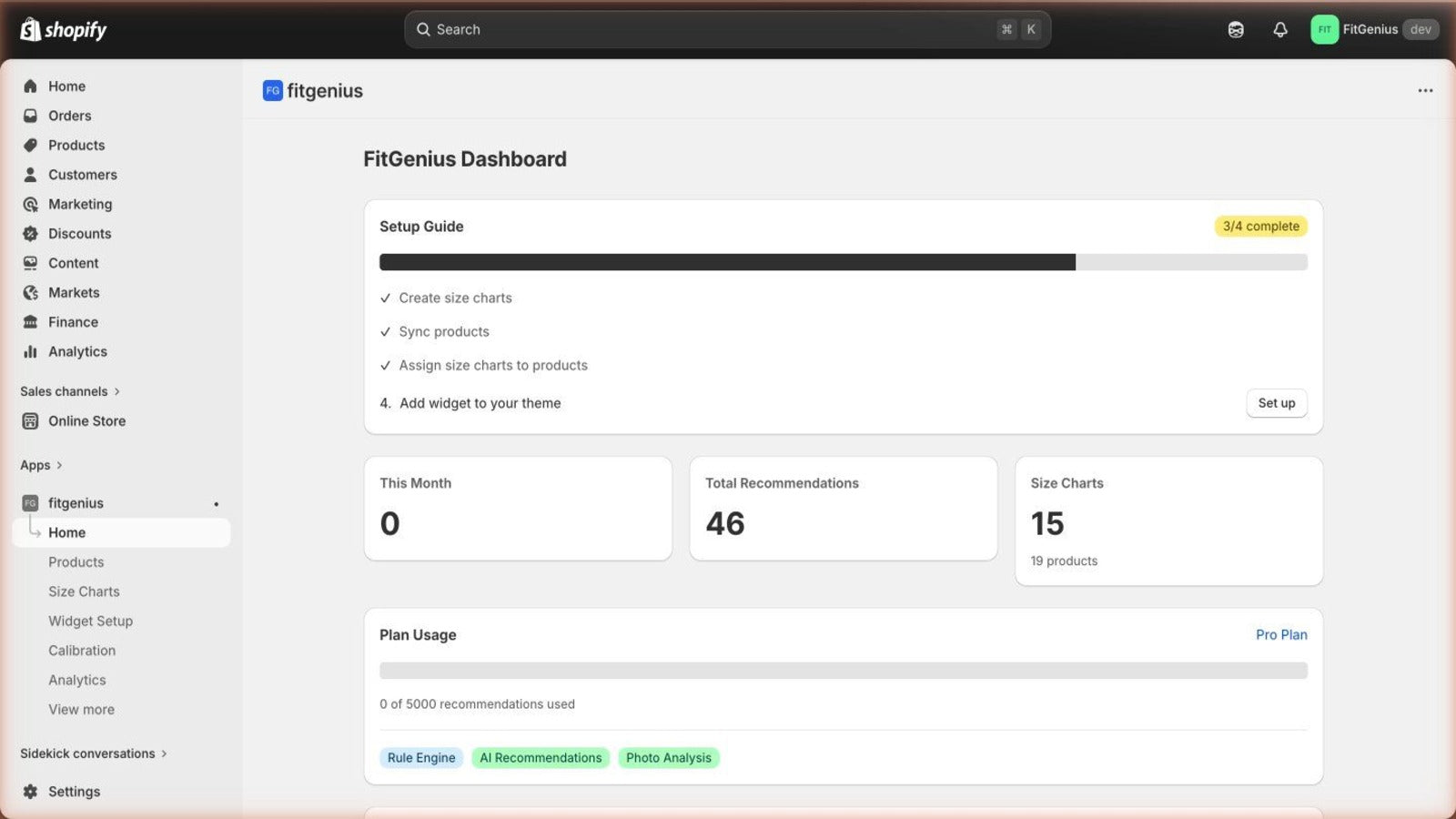Expand Sidekick conversations list
The width and height of the screenshot is (1456, 819).
coord(164,753)
